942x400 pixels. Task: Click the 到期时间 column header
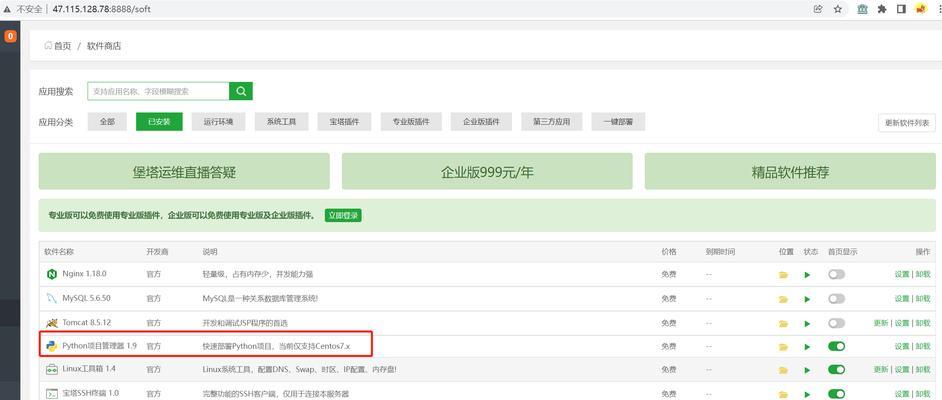[720, 252]
